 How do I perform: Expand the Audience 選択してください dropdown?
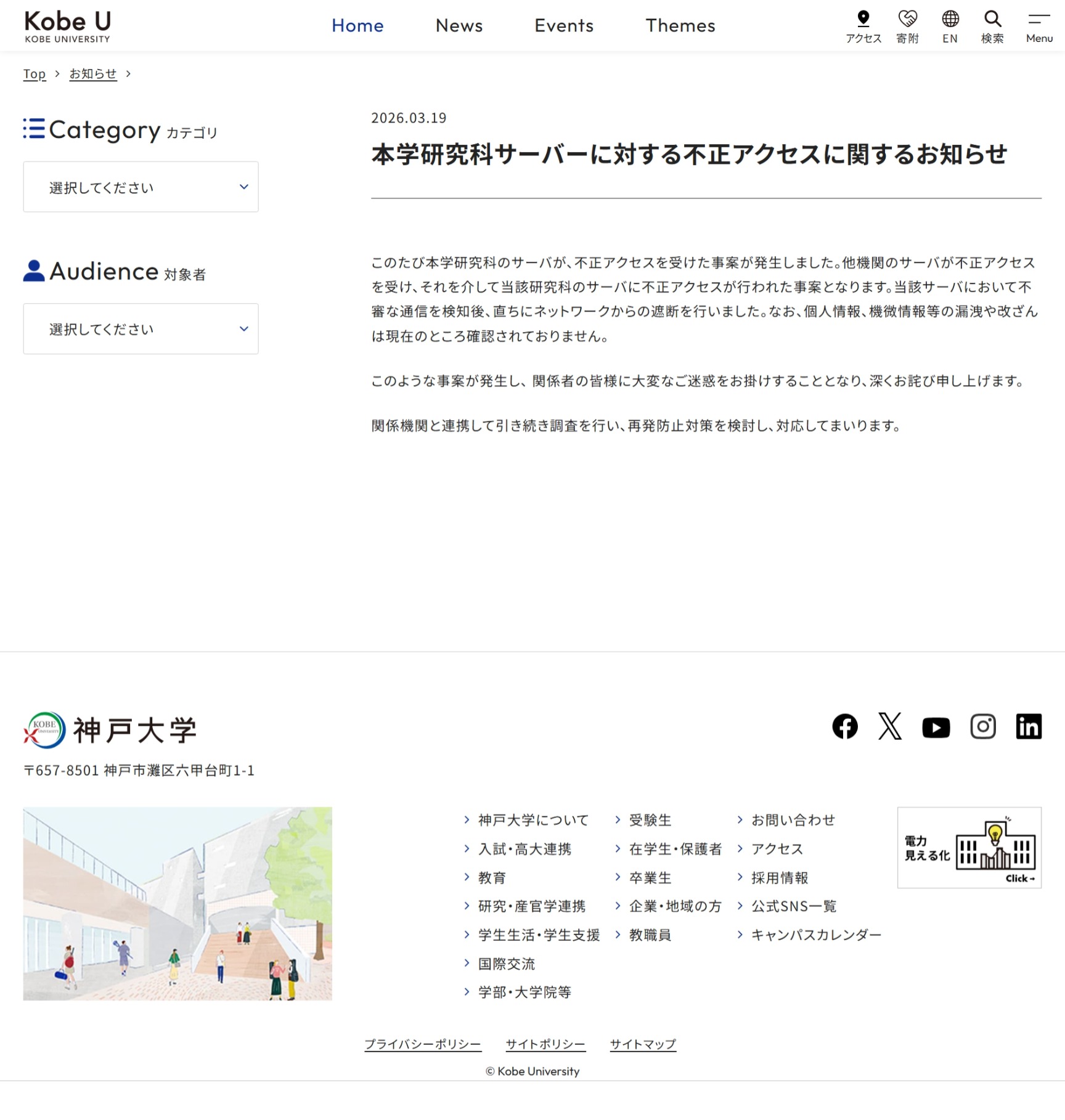point(141,329)
